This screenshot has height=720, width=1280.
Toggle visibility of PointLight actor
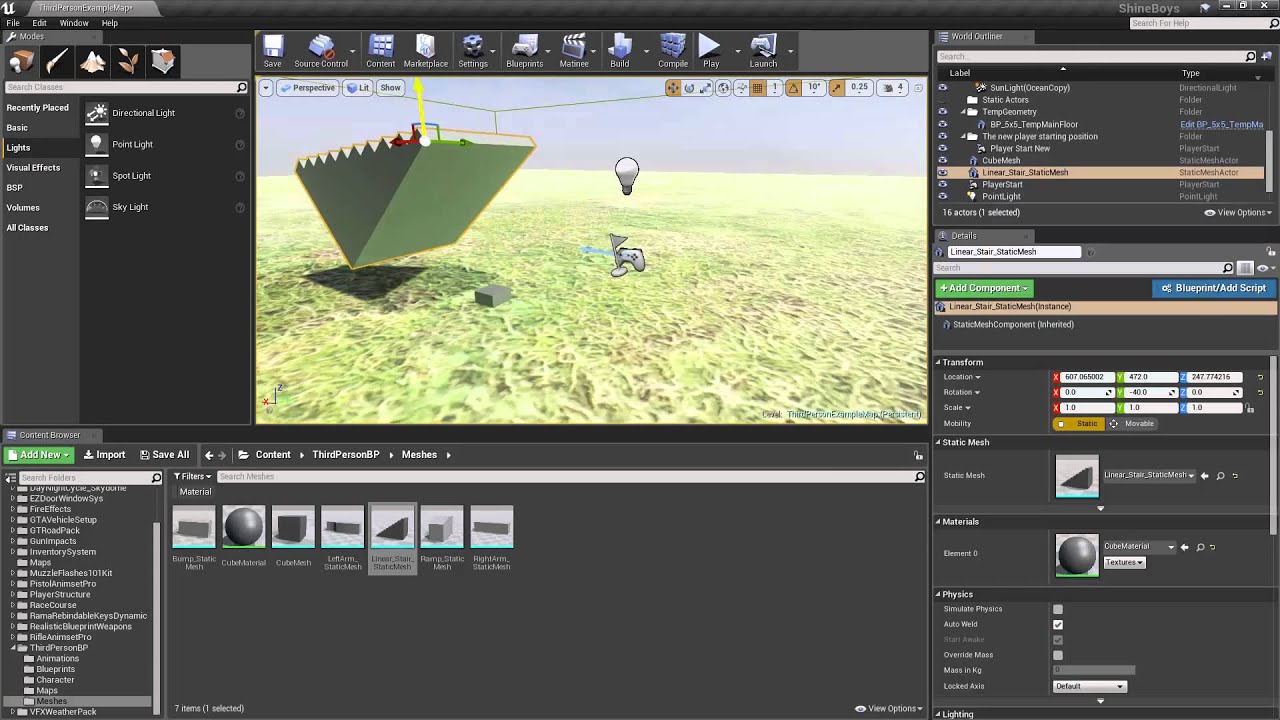coord(942,196)
